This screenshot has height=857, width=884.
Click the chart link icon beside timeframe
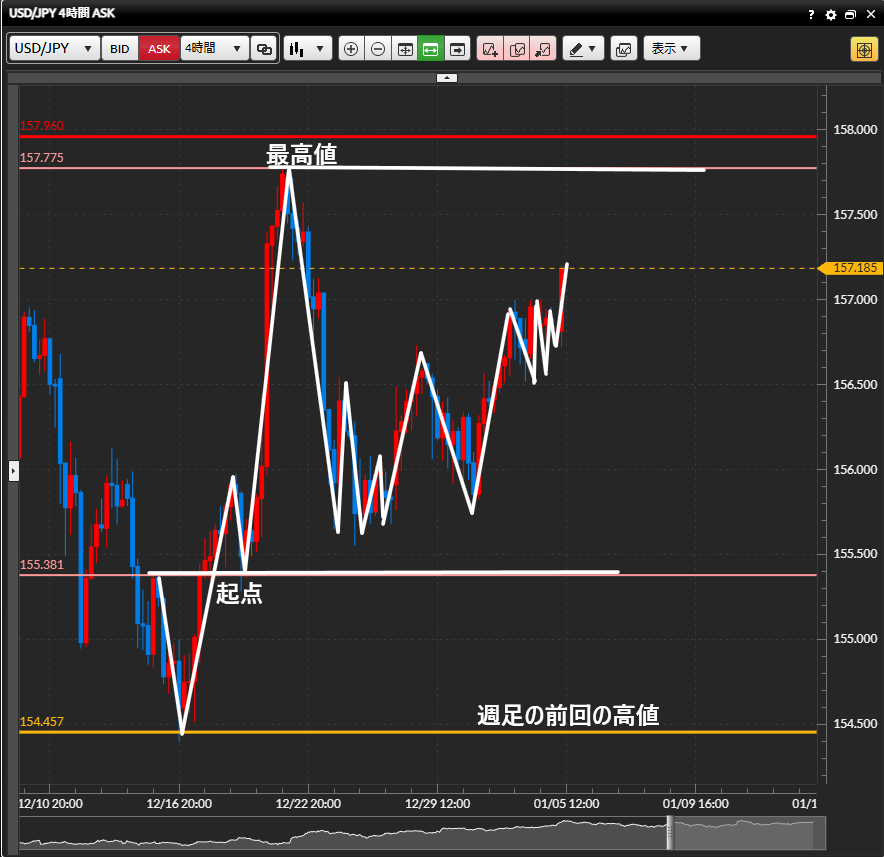pyautogui.click(x=264, y=48)
